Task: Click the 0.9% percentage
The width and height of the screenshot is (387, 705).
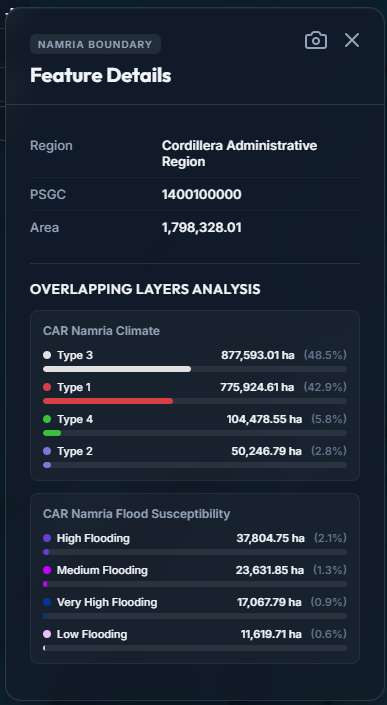Action: click(x=329, y=602)
